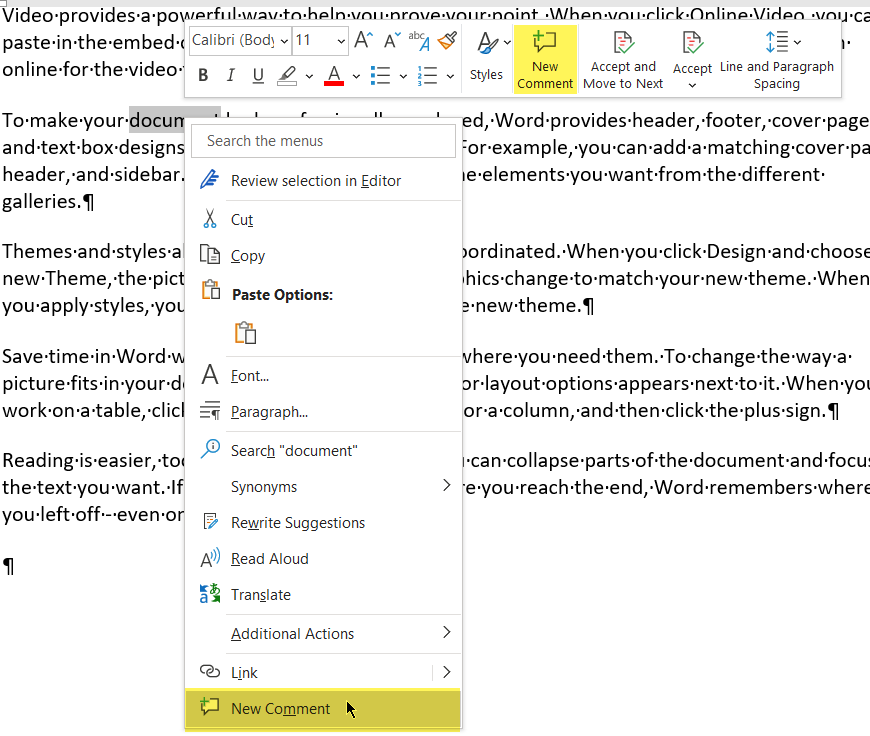
Task: Choose New Comment from the context menu
Action: point(280,709)
